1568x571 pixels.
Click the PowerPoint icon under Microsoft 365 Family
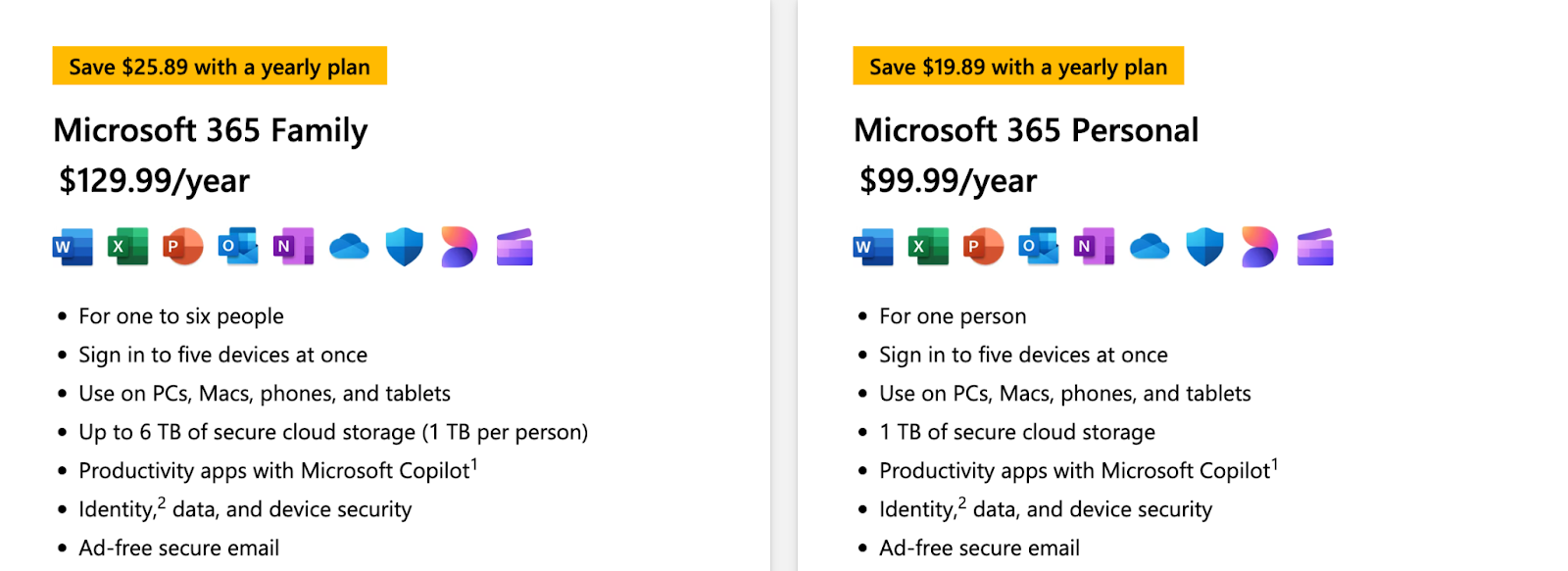pos(183,247)
